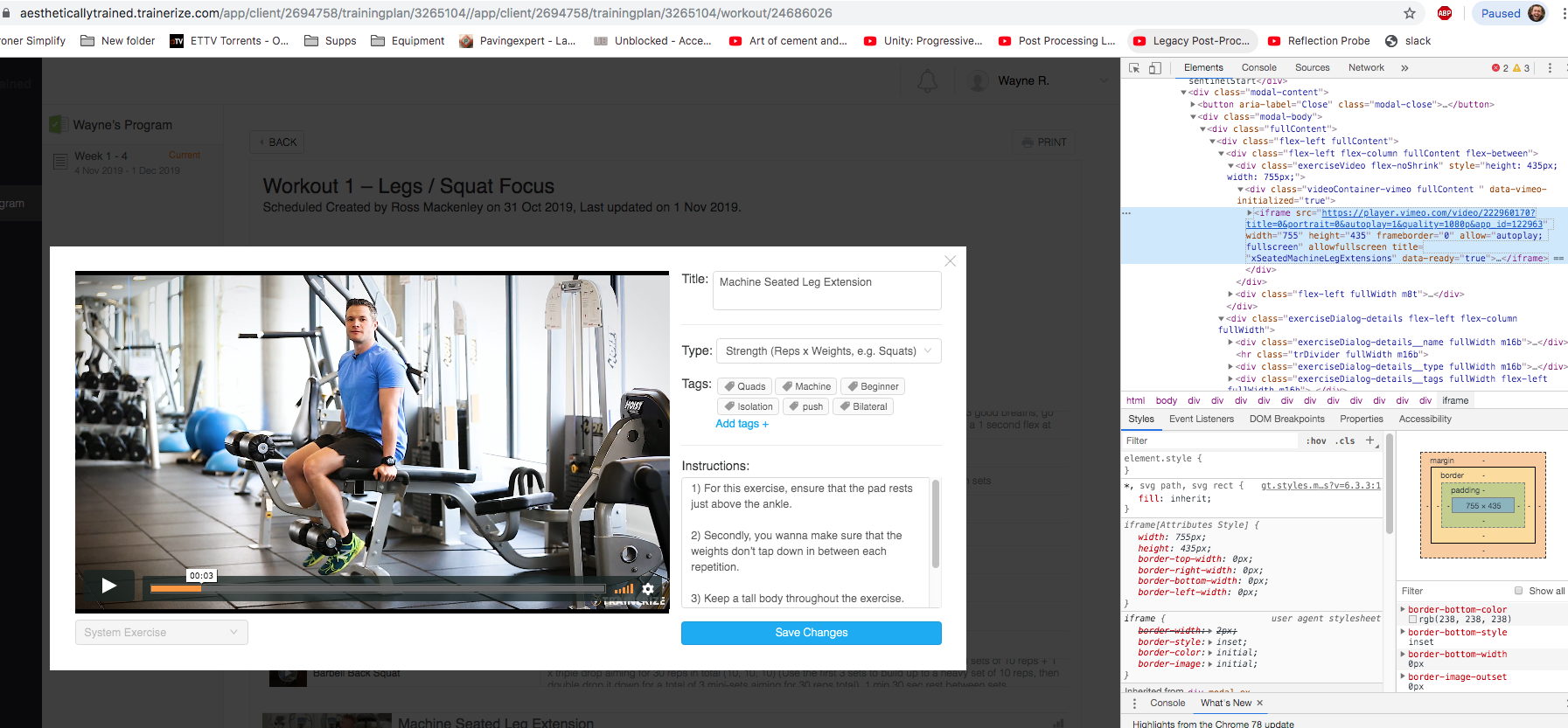Click the Add tags + link
This screenshot has width=1568, height=728.
[x=742, y=424]
